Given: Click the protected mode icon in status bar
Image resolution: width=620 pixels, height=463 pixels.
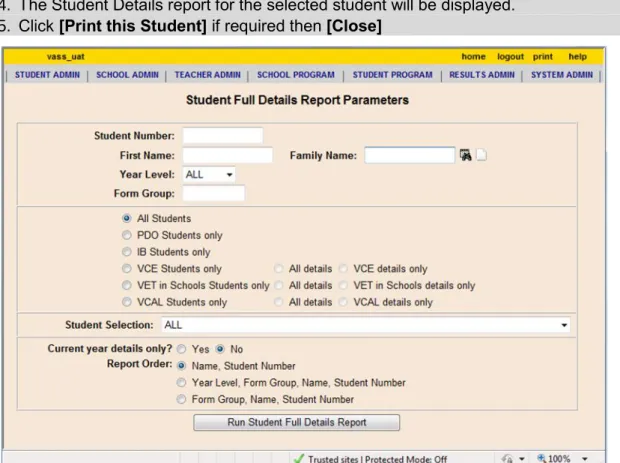Looking at the screenshot, I should coord(507,459).
